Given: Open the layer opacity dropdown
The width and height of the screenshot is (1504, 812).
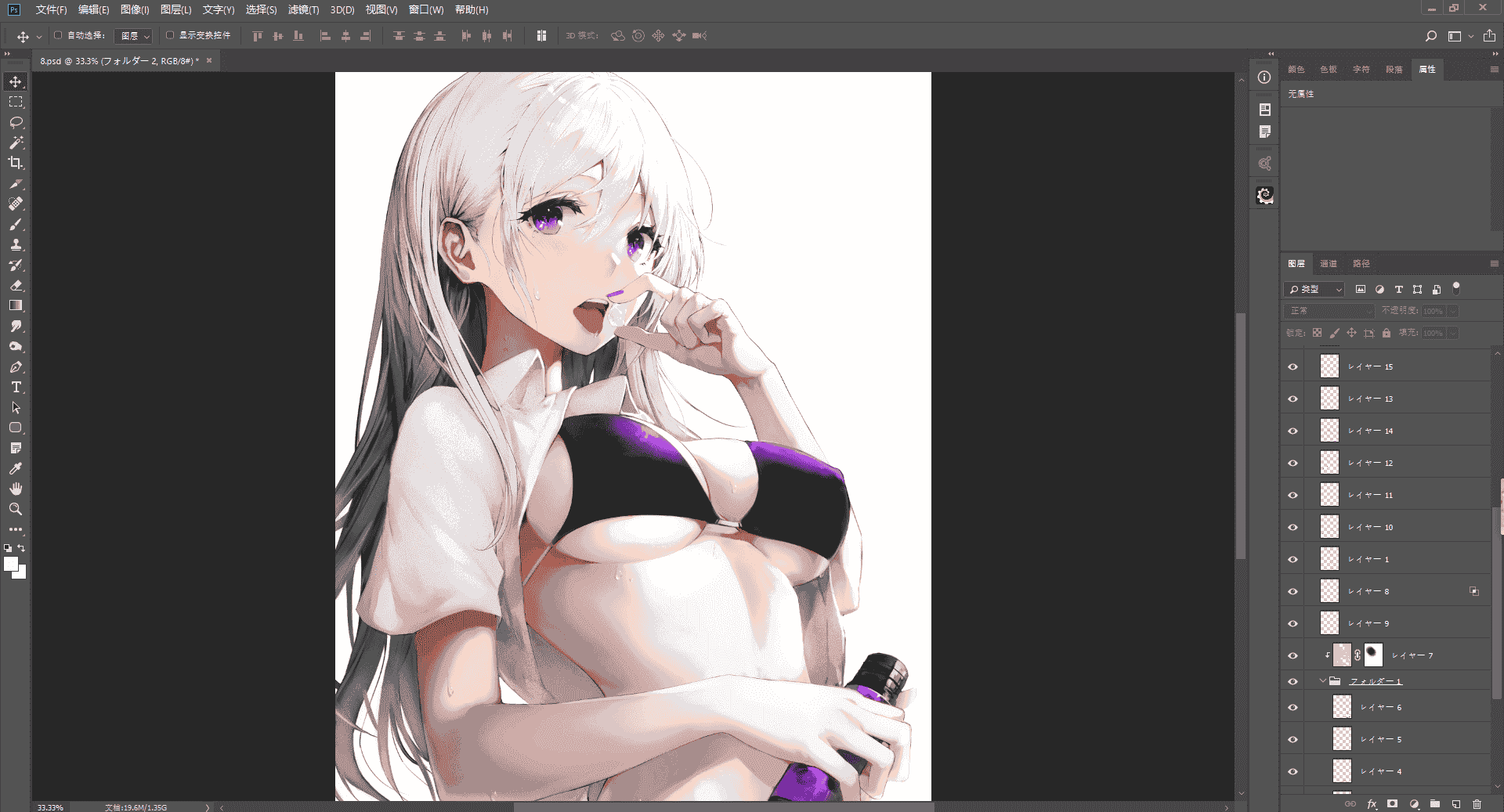Looking at the screenshot, I should click(x=1453, y=311).
